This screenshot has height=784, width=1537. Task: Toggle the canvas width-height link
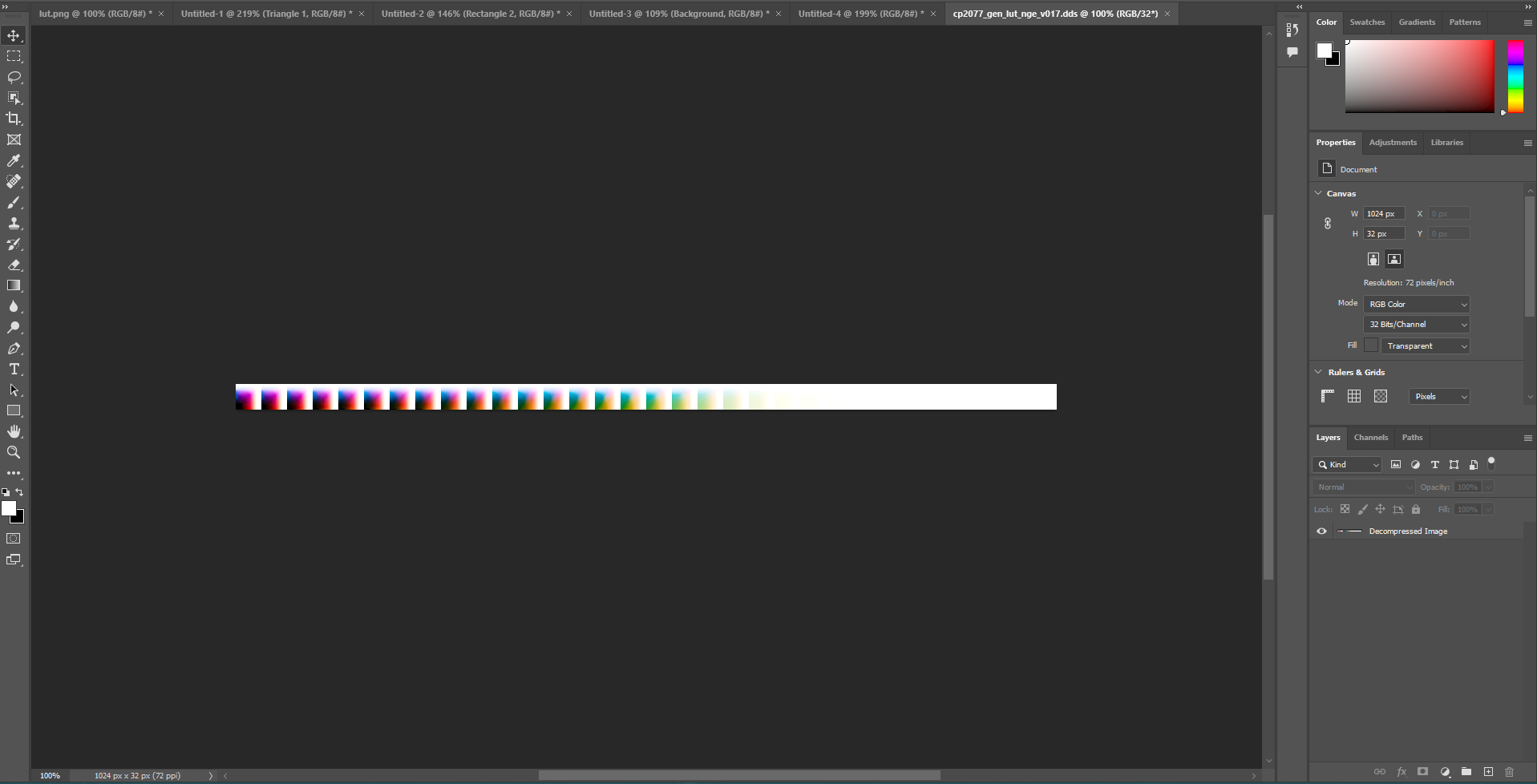click(1328, 224)
